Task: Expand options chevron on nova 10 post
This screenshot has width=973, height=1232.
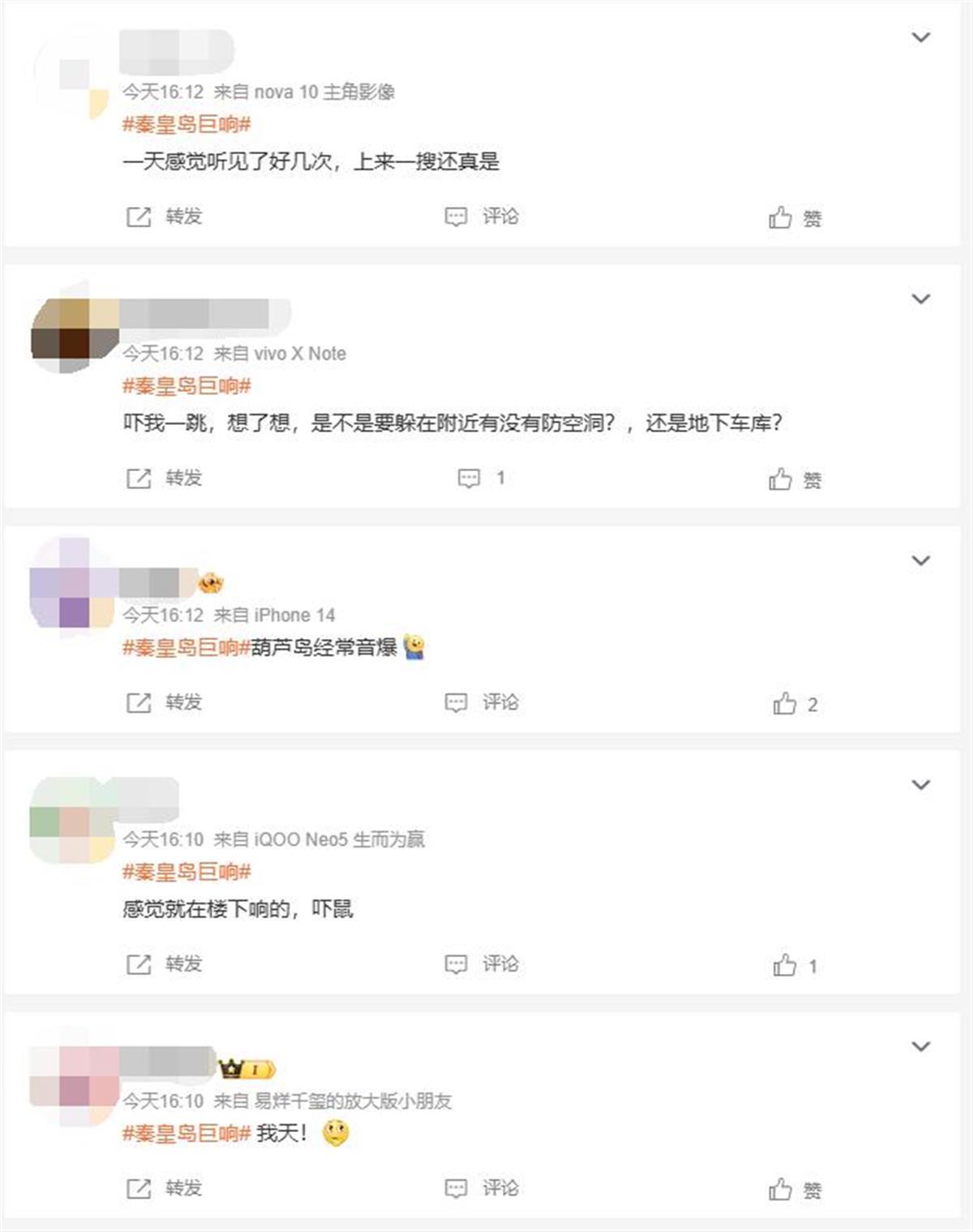Action: click(921, 37)
